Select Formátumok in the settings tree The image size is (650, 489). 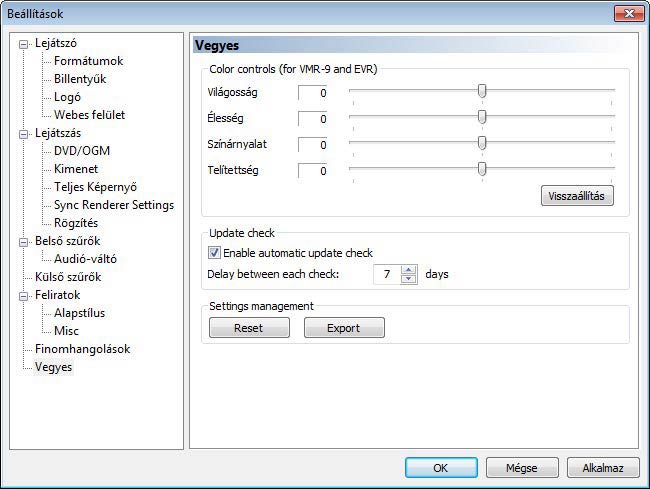pos(88,61)
